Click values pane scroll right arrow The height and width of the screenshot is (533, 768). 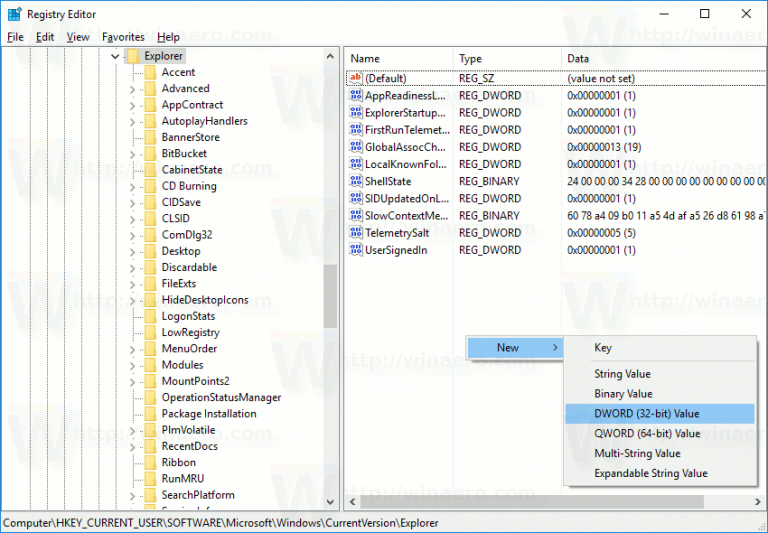pyautogui.click(x=758, y=502)
